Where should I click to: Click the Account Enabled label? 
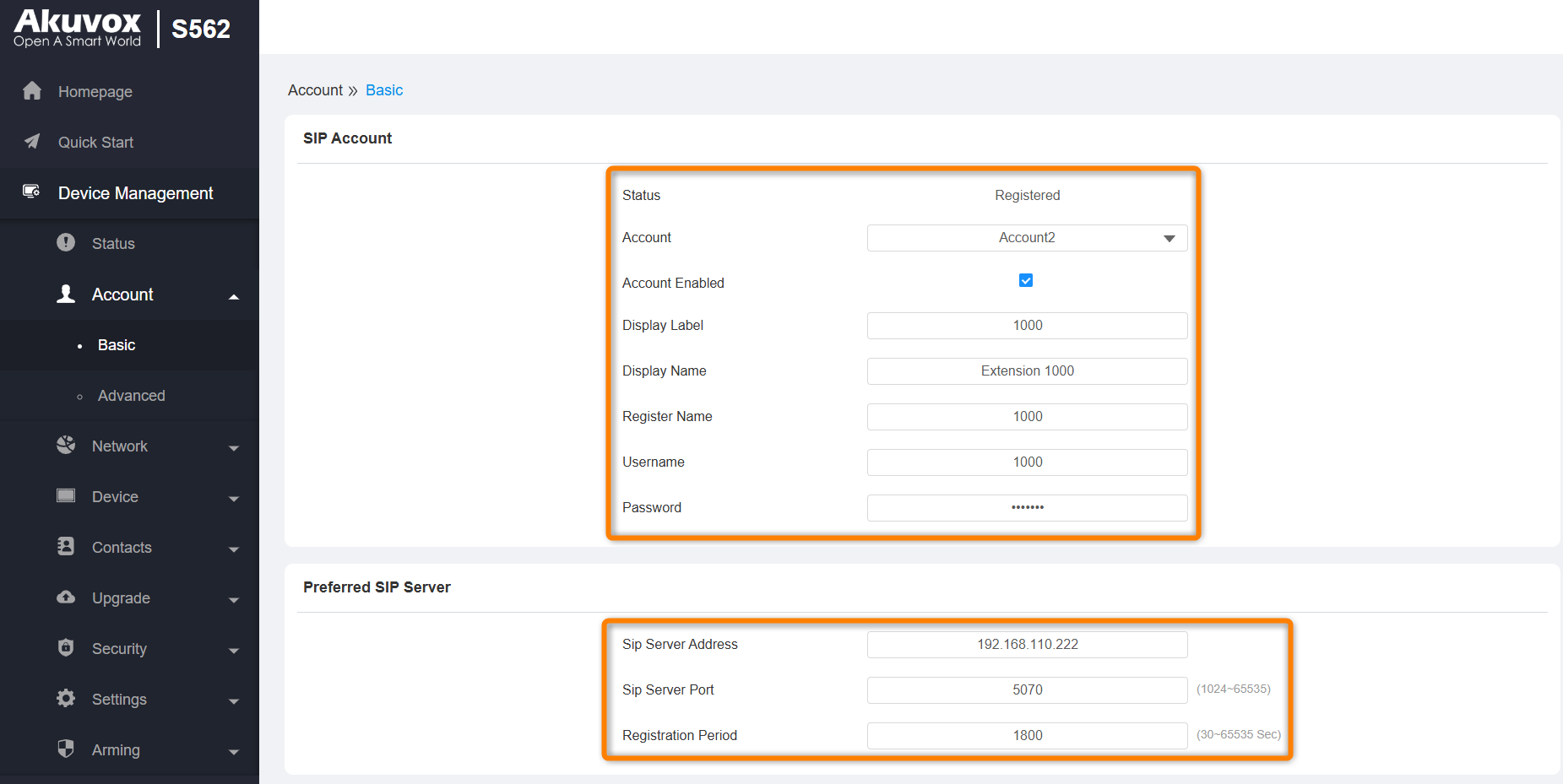point(673,283)
